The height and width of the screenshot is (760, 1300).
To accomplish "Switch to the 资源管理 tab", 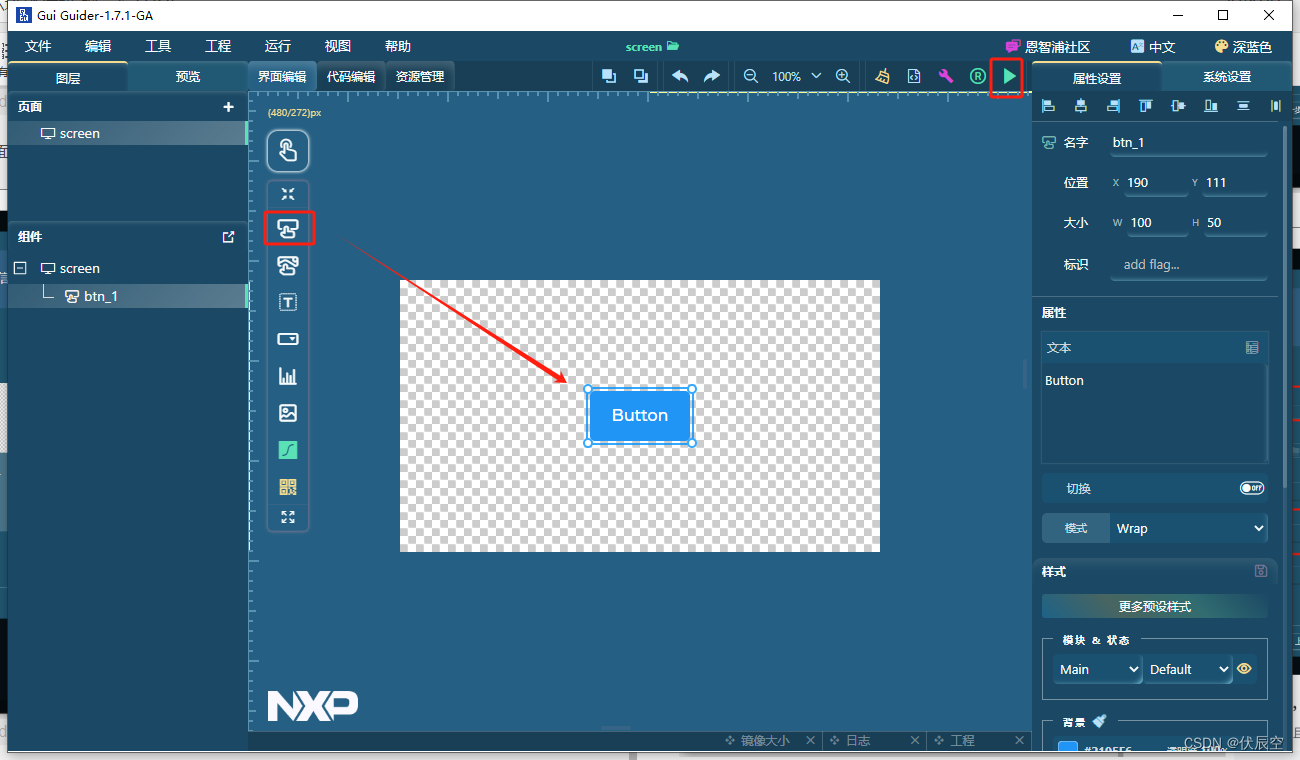I will pyautogui.click(x=420, y=77).
